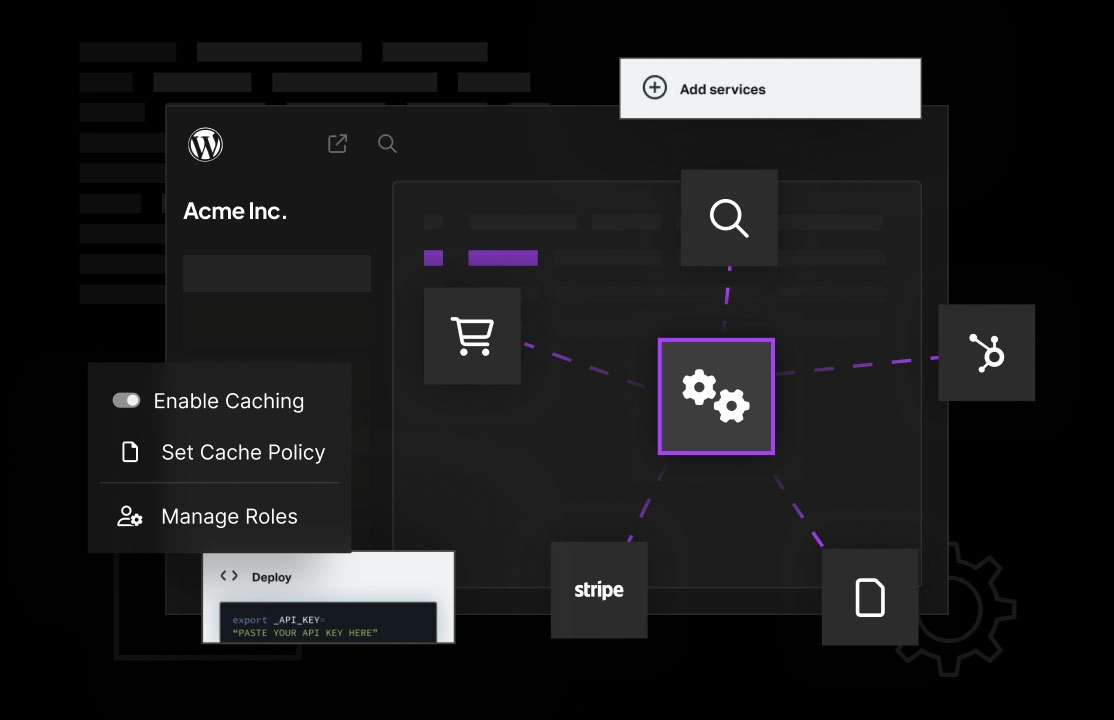Viewport: 1114px width, 720px height.
Task: Click the Acme Inc. site name
Action: point(235,211)
